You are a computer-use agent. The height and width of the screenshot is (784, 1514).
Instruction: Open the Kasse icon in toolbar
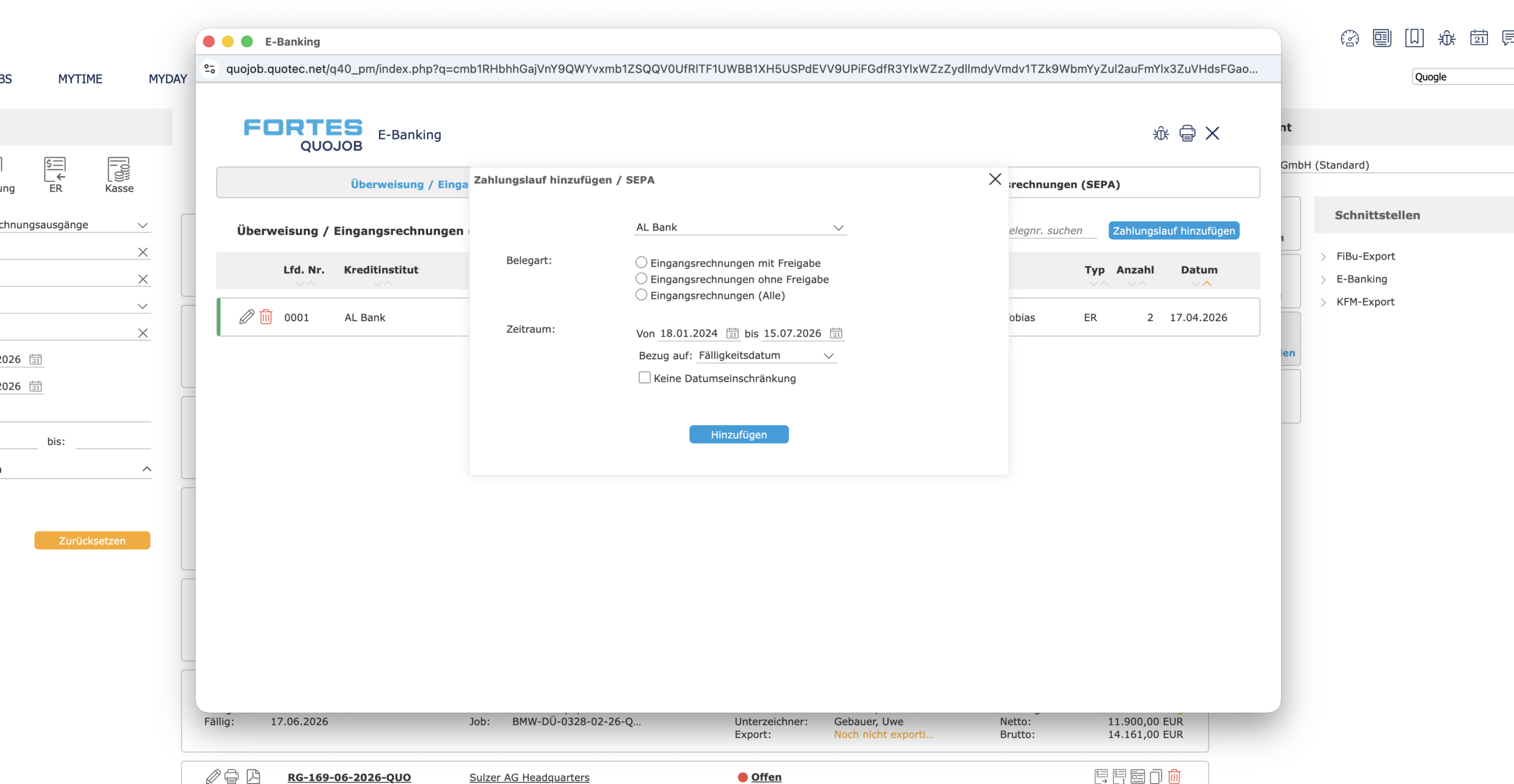click(x=119, y=175)
